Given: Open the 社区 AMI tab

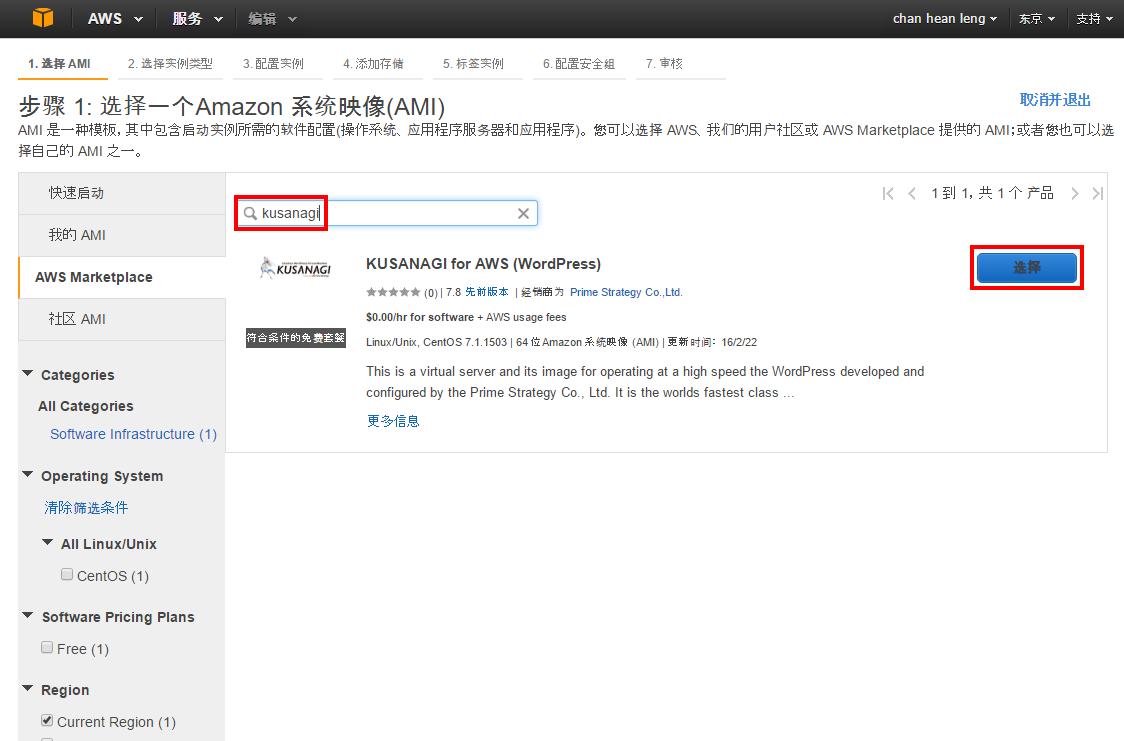Looking at the screenshot, I should (x=122, y=319).
